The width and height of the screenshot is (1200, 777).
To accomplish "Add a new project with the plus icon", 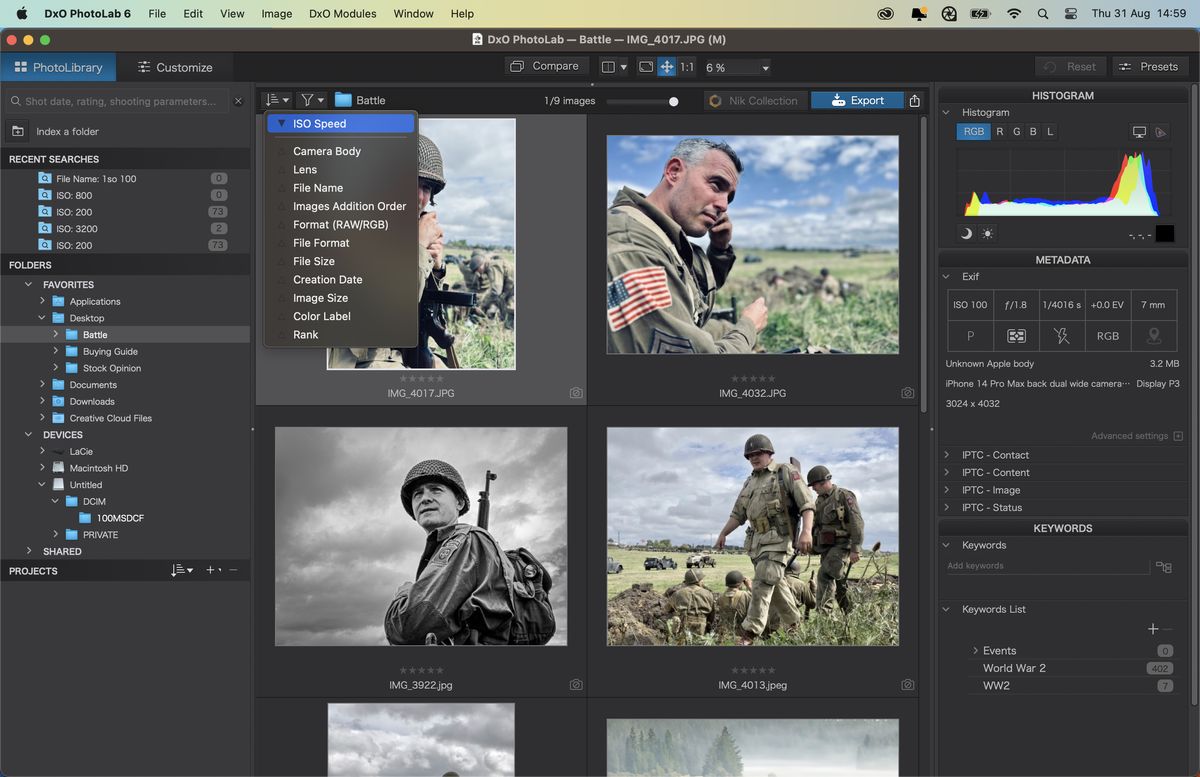I will coord(213,570).
